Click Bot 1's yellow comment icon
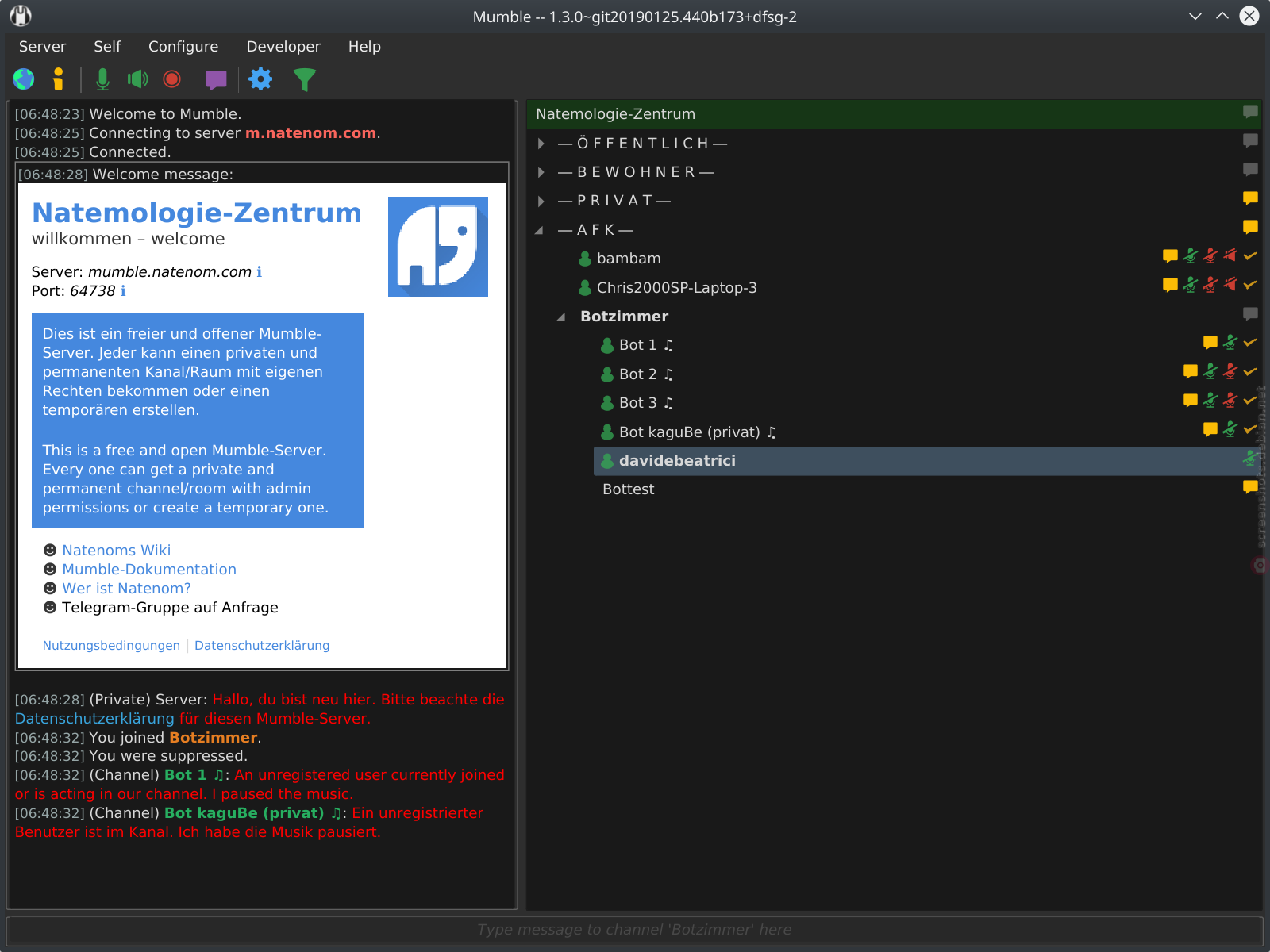The image size is (1270, 952). 1210,342
